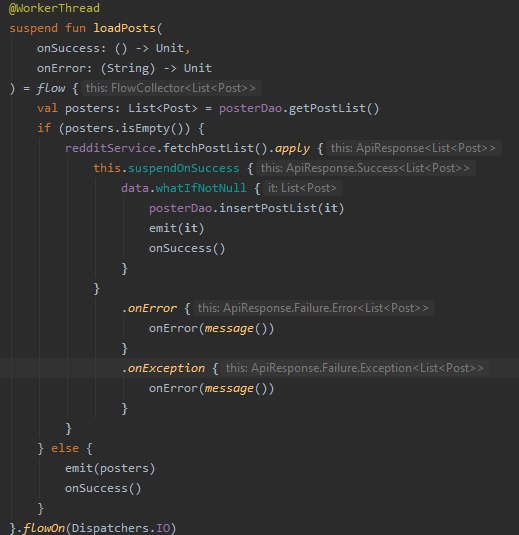The height and width of the screenshot is (535, 519).
Task: Click the flowOn call
Action: pyautogui.click(x=44, y=528)
